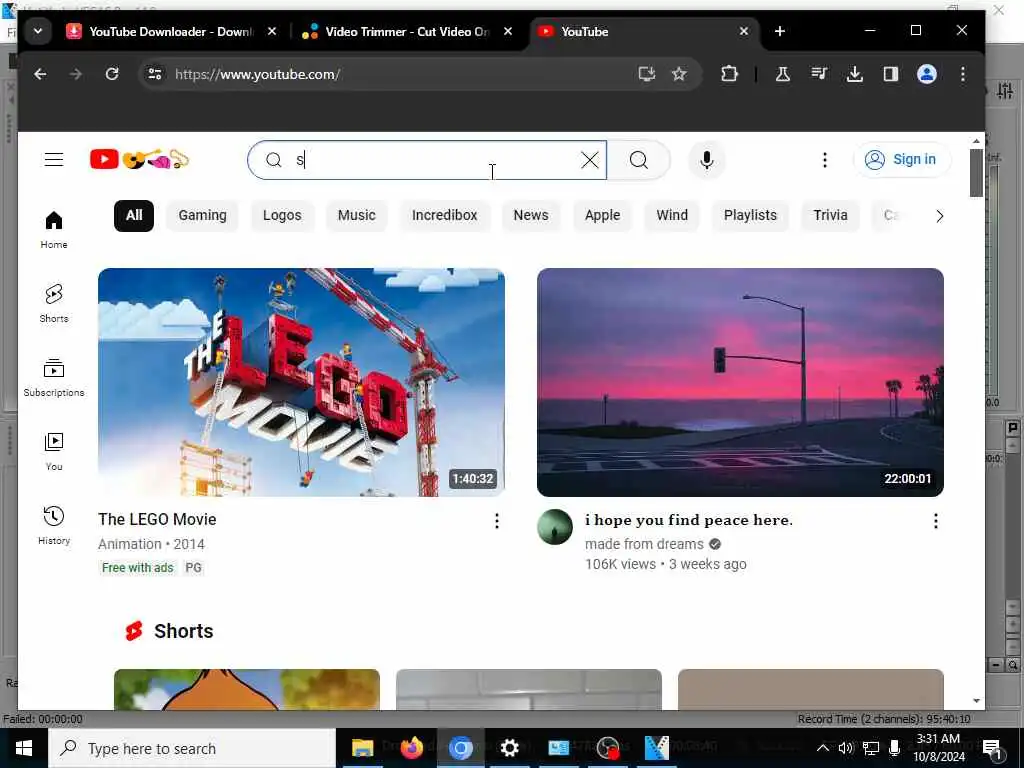Filter by the Logos chip
The height and width of the screenshot is (768, 1024).
coord(282,216)
